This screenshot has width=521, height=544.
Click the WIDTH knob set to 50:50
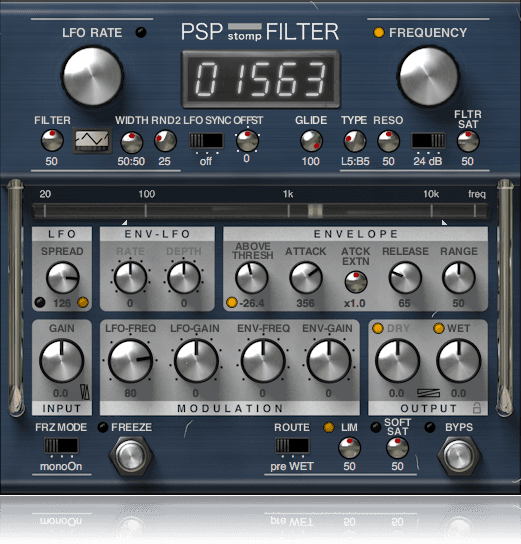click(x=131, y=142)
